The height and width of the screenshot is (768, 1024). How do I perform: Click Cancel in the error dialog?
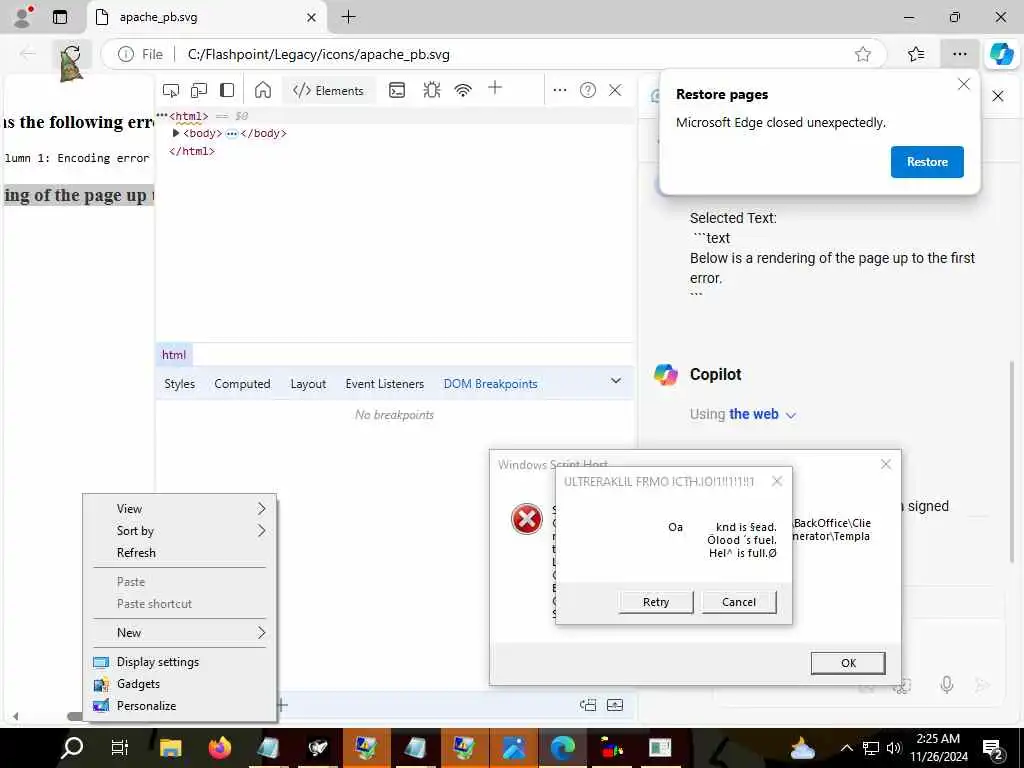[739, 602]
